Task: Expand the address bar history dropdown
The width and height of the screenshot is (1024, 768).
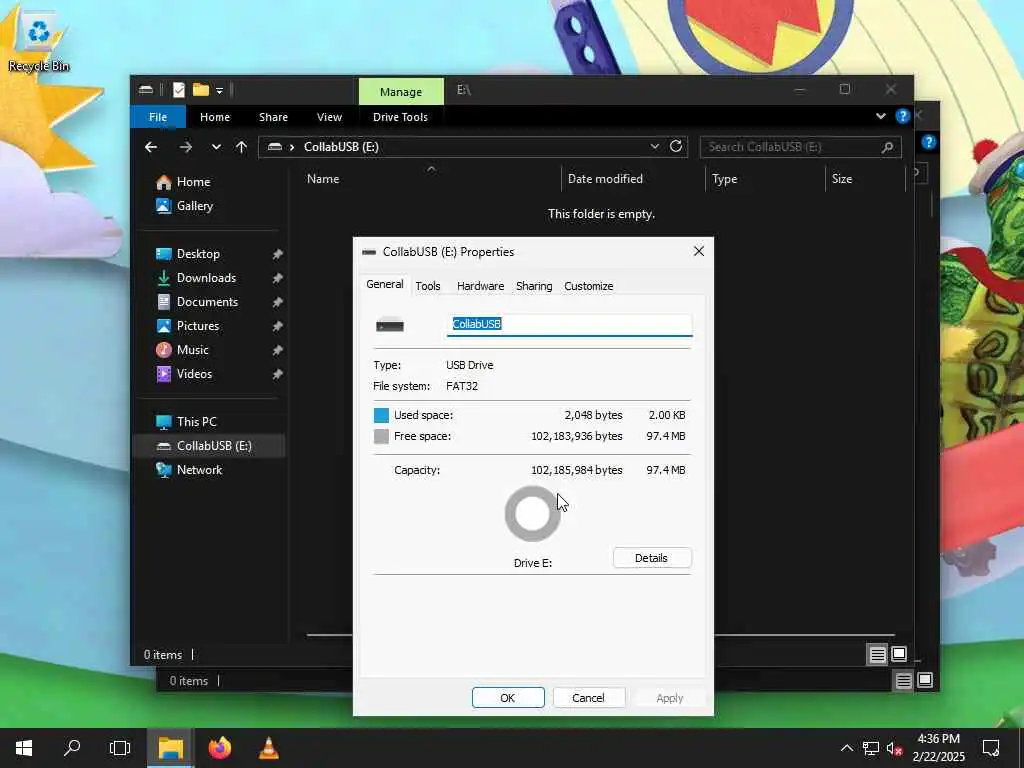Action: pos(654,147)
